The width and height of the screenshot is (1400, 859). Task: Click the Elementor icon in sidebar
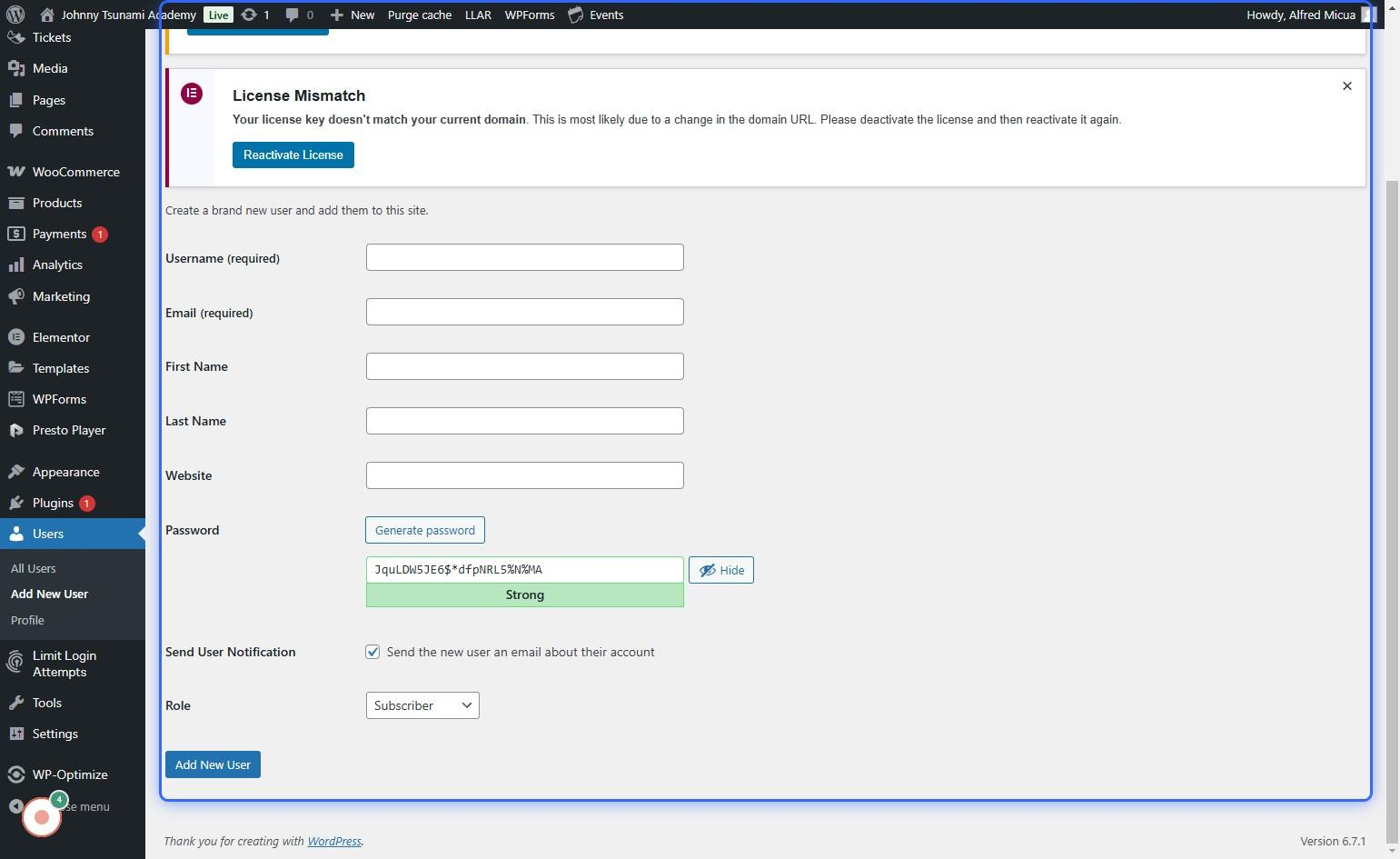[15, 337]
